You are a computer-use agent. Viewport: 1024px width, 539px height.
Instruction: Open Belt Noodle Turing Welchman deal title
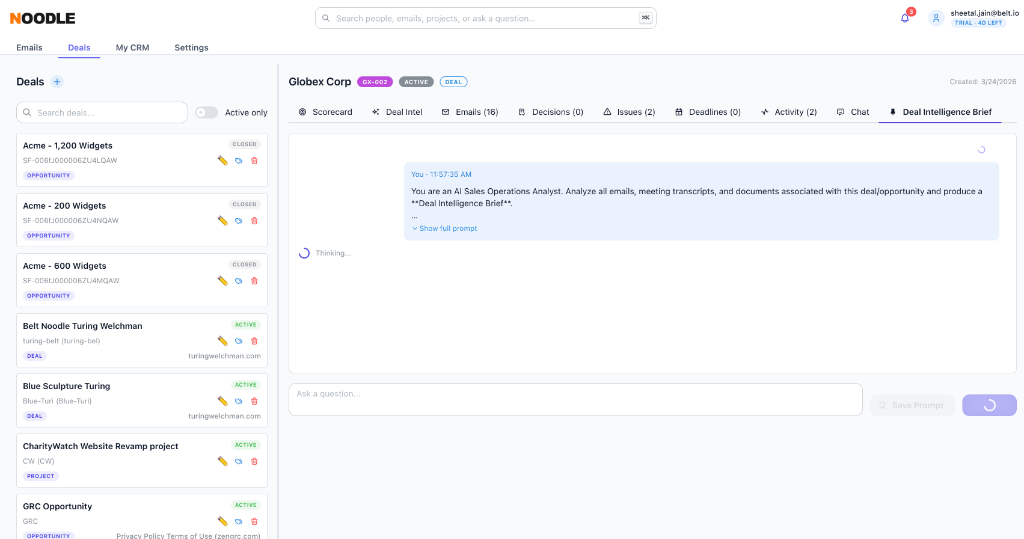pos(82,326)
